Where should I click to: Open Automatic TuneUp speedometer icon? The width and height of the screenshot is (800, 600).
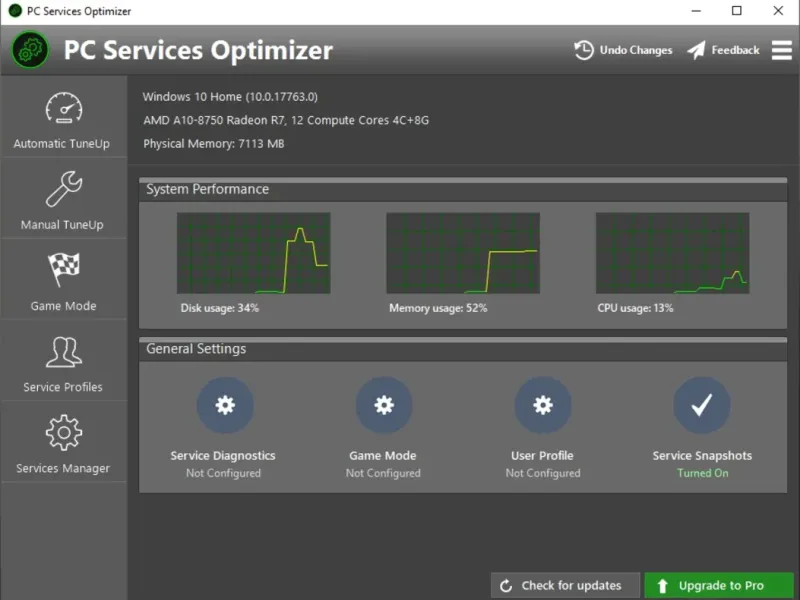point(63,108)
